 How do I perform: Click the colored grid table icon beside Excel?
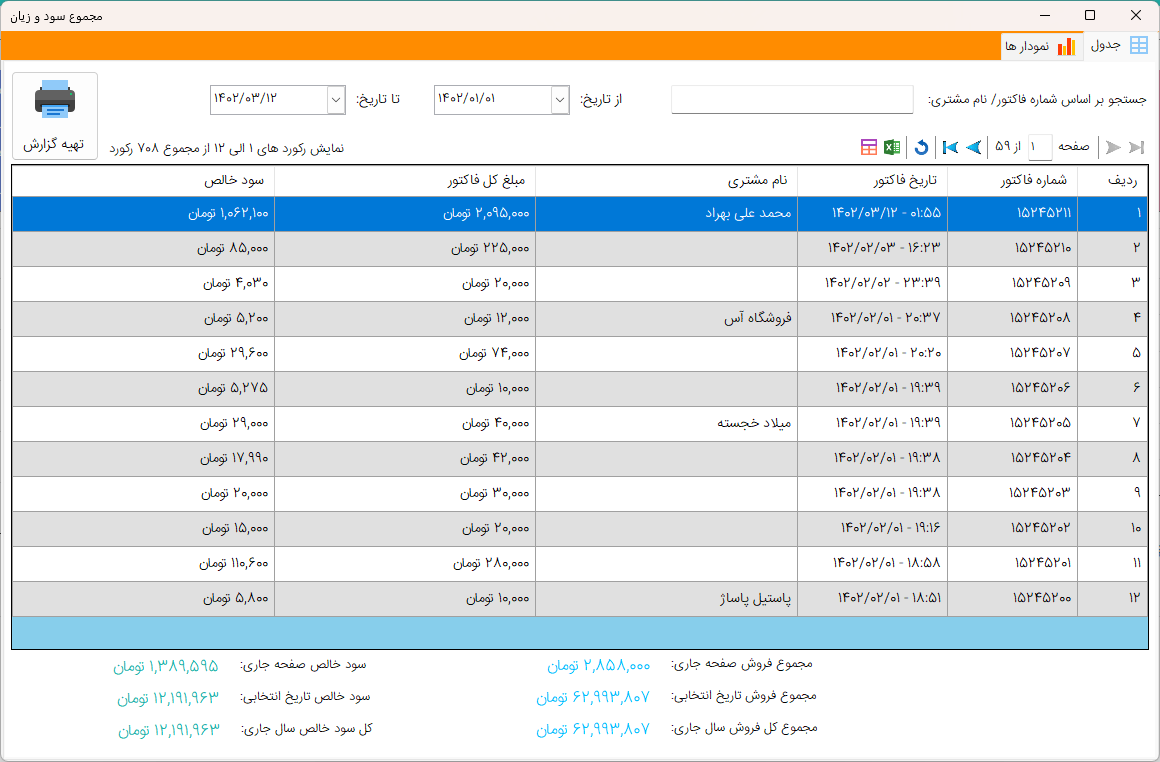(x=869, y=147)
